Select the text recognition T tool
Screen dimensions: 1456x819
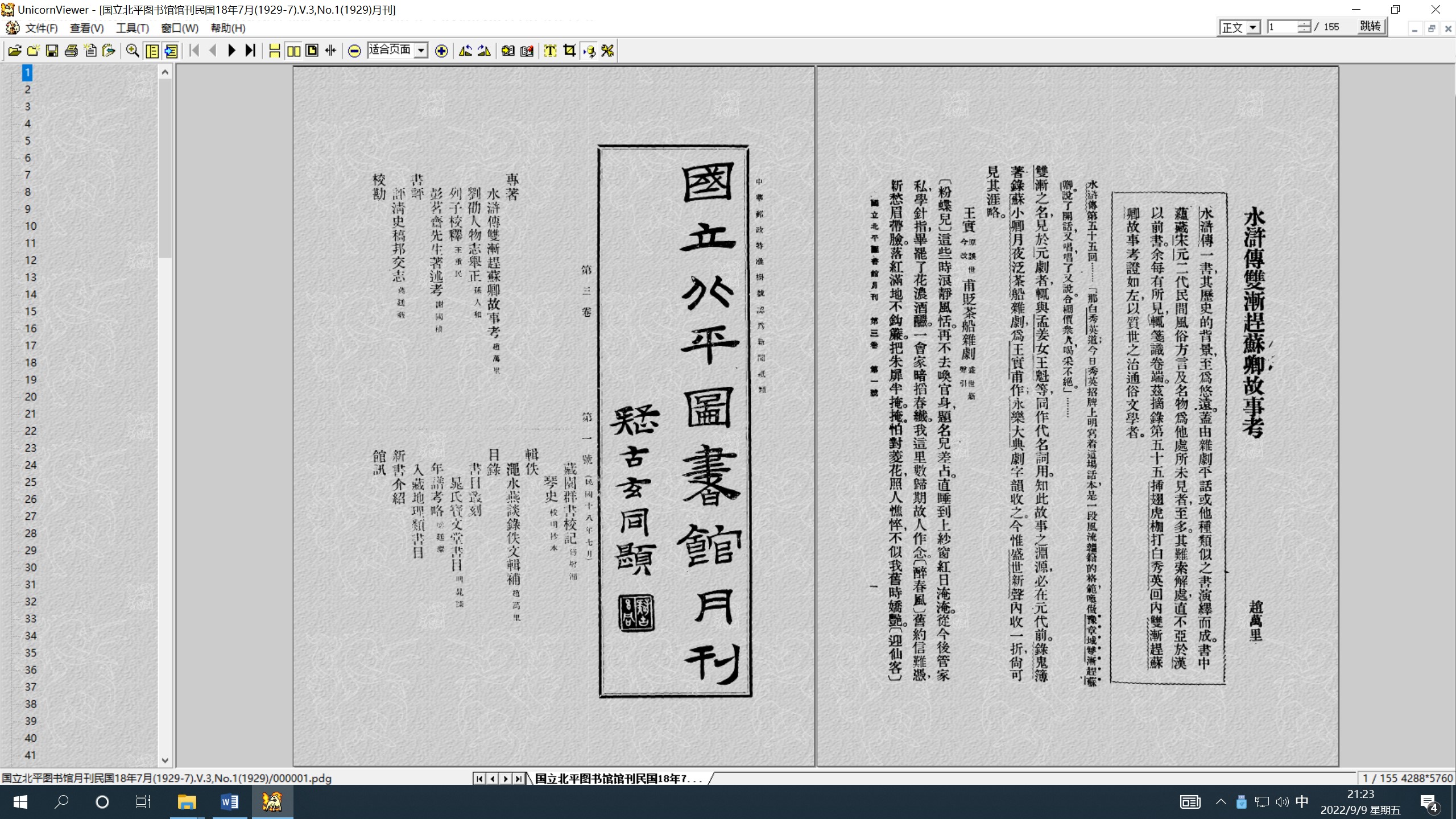(x=550, y=51)
